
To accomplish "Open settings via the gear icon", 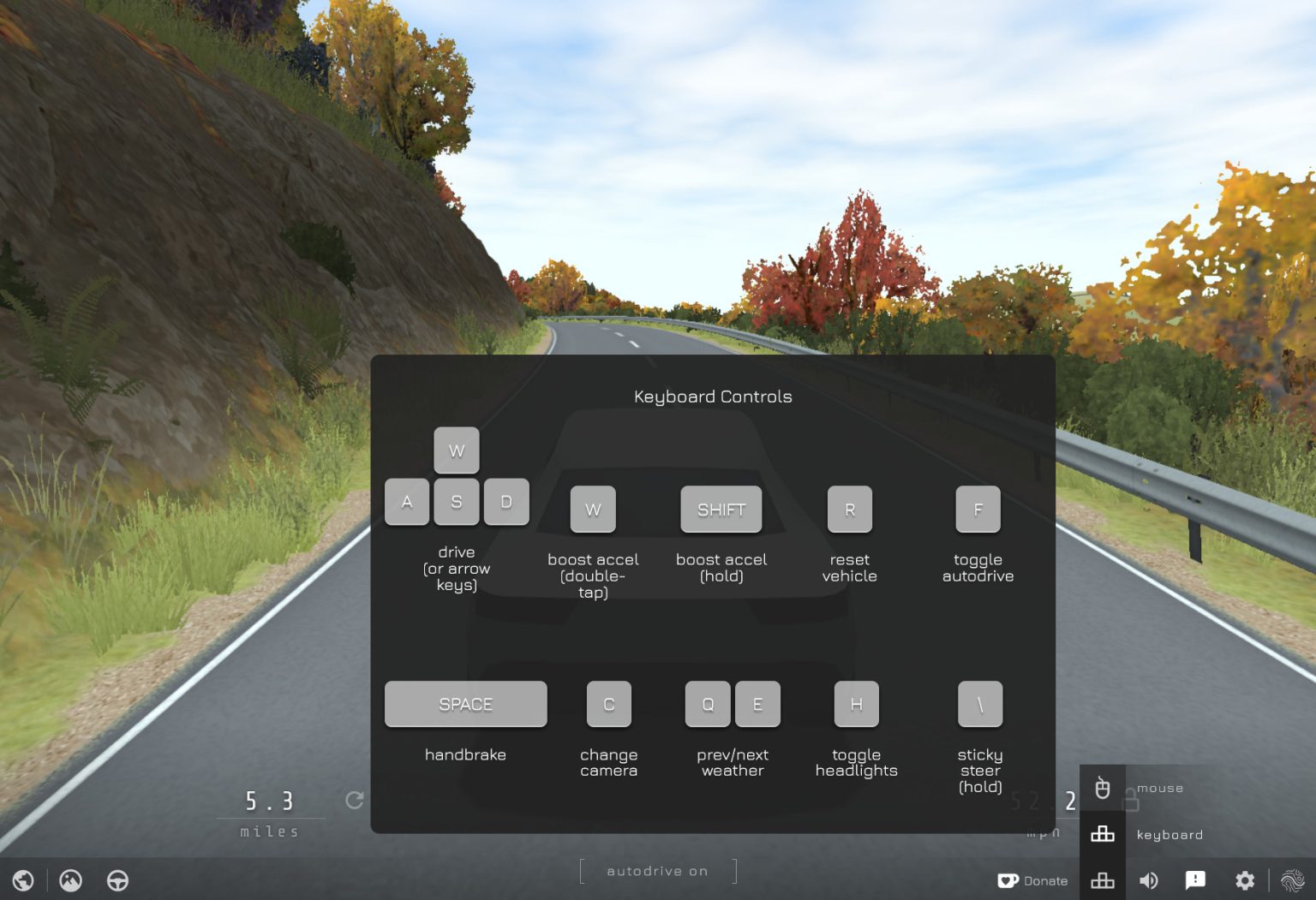I will point(1245,880).
